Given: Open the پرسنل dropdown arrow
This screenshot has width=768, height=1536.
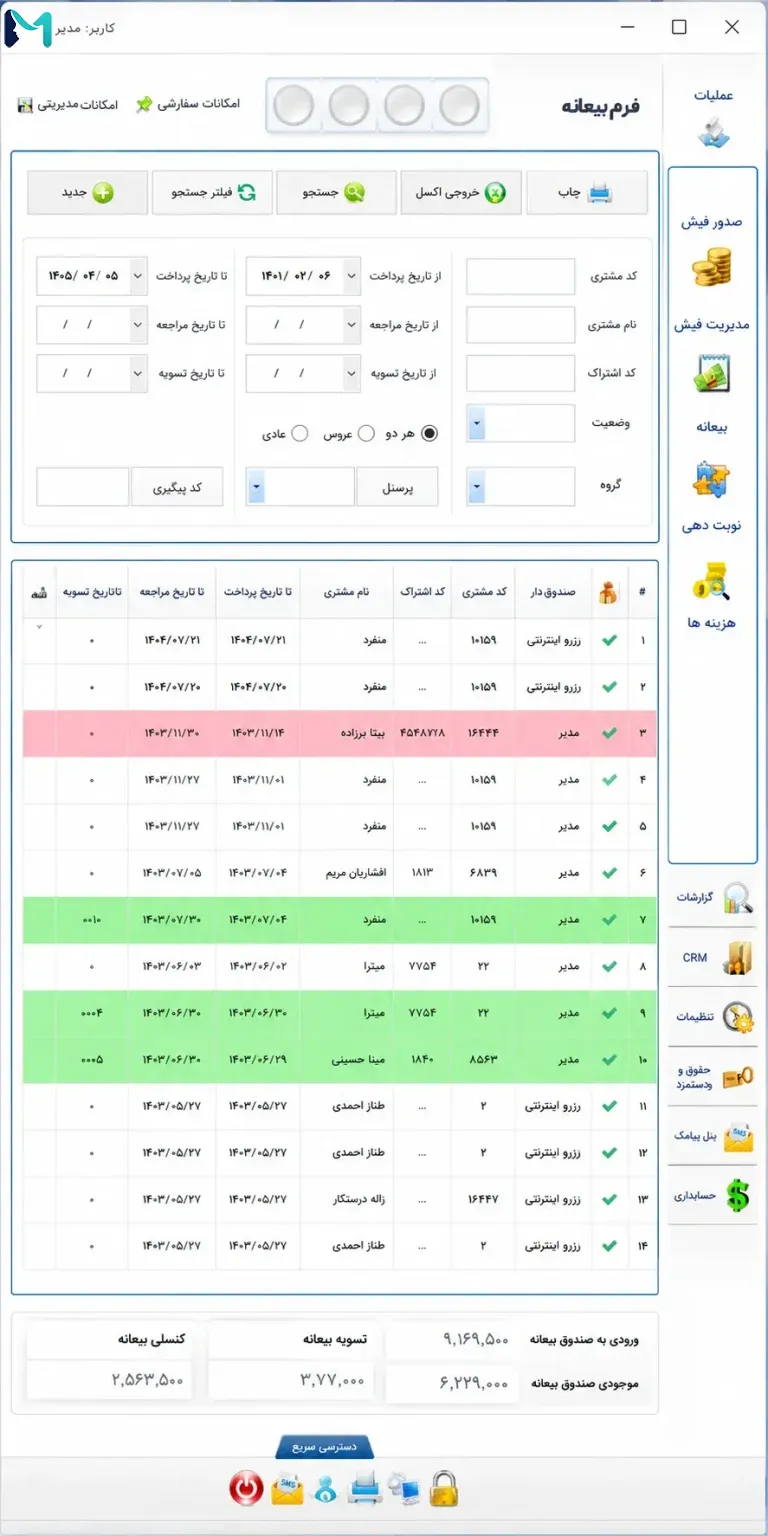Looking at the screenshot, I should click(x=256, y=487).
